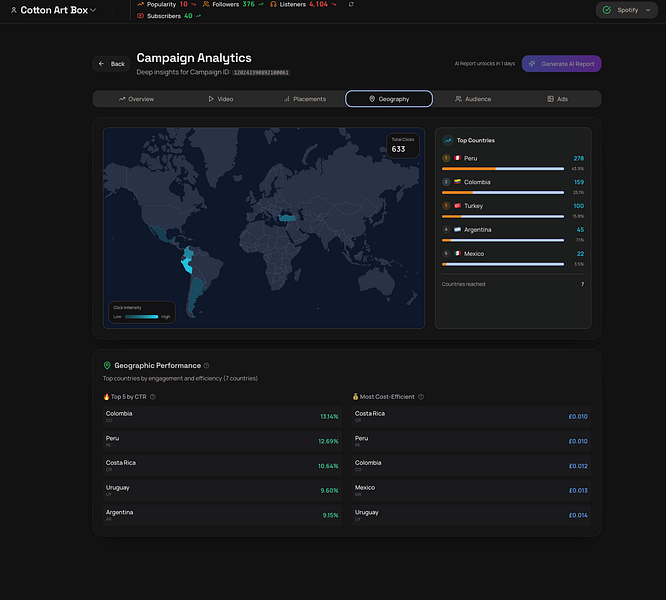This screenshot has height=600, width=666.
Task: Click the refresh stats icon in header
Action: point(351,4)
